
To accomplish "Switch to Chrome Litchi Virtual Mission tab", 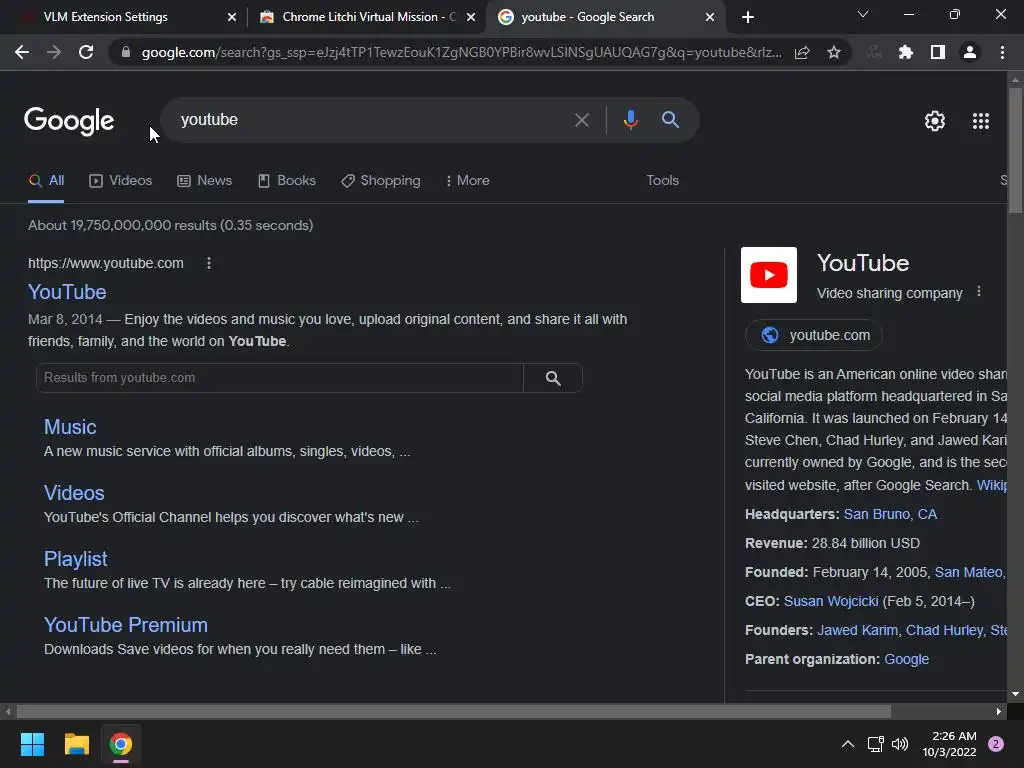I will click(369, 17).
